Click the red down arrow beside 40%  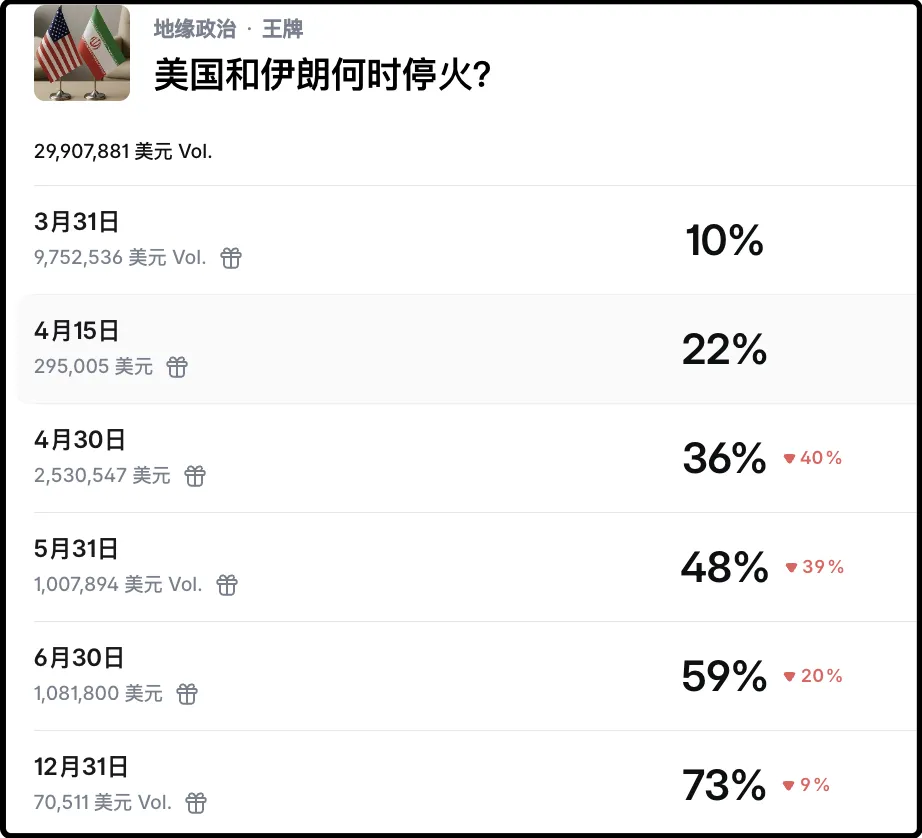[x=789, y=458]
